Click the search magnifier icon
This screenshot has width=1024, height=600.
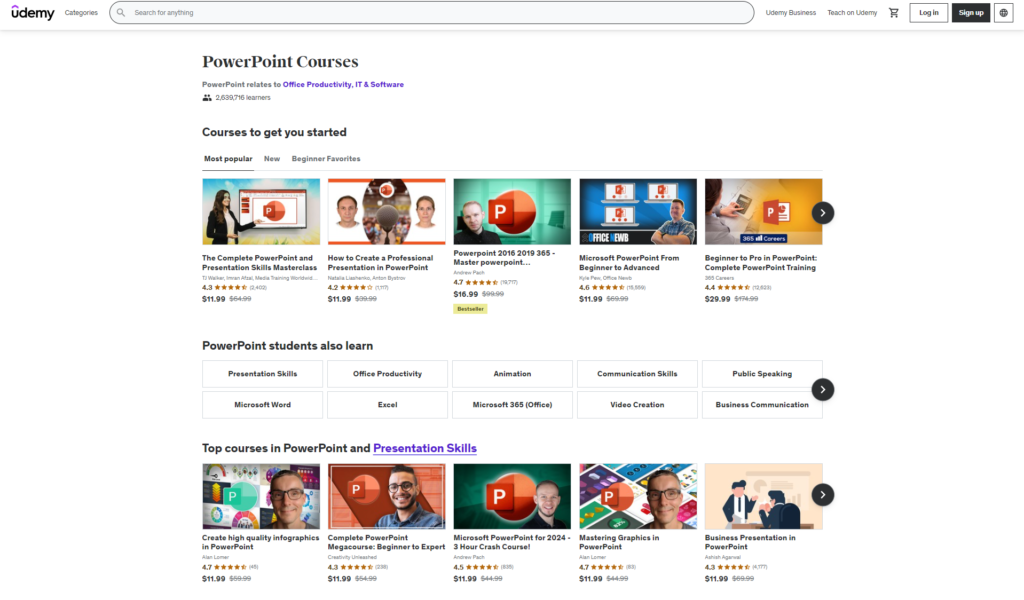click(120, 12)
